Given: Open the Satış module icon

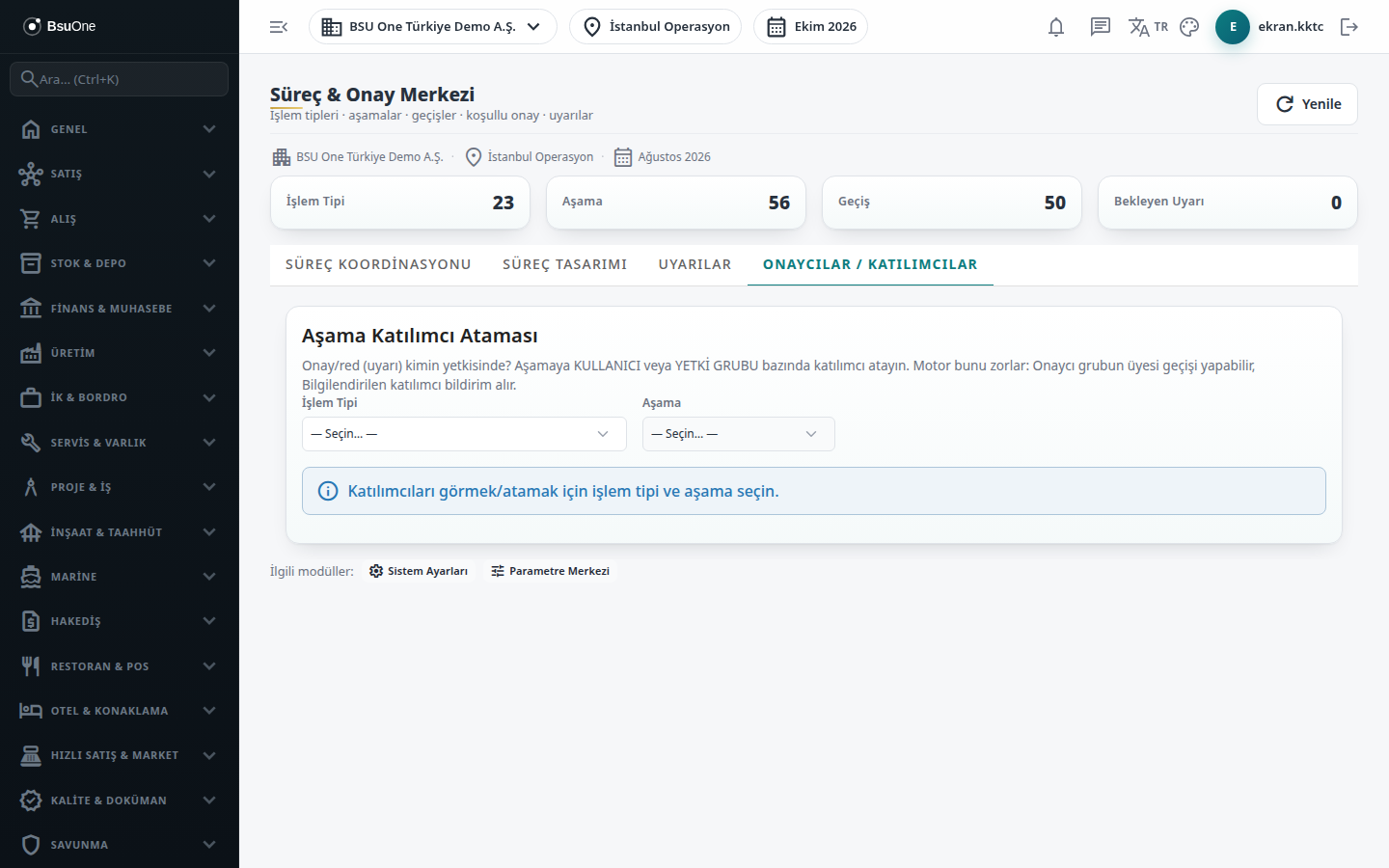Looking at the screenshot, I should click(31, 174).
